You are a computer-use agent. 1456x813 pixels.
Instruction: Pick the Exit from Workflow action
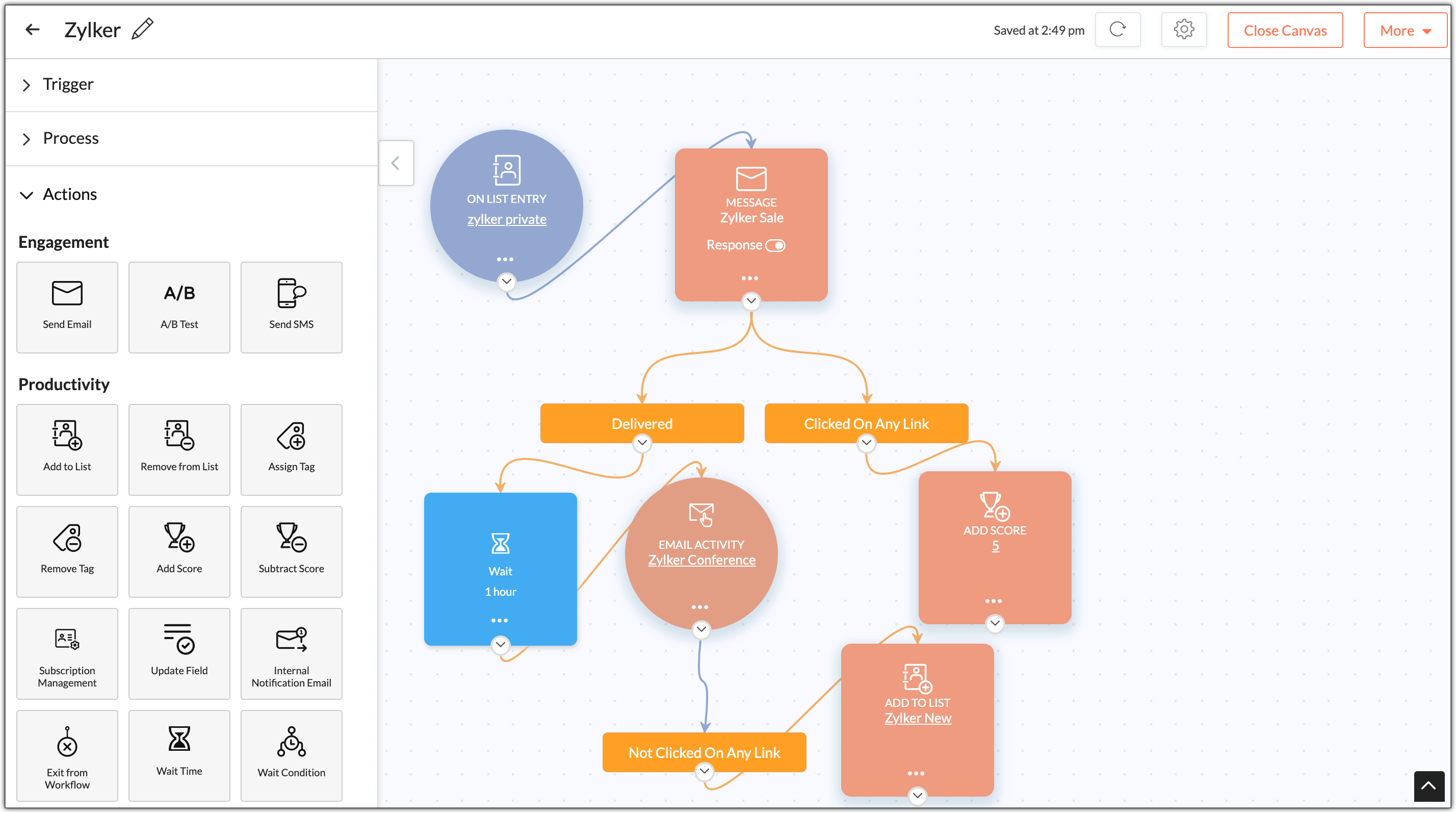click(x=67, y=756)
